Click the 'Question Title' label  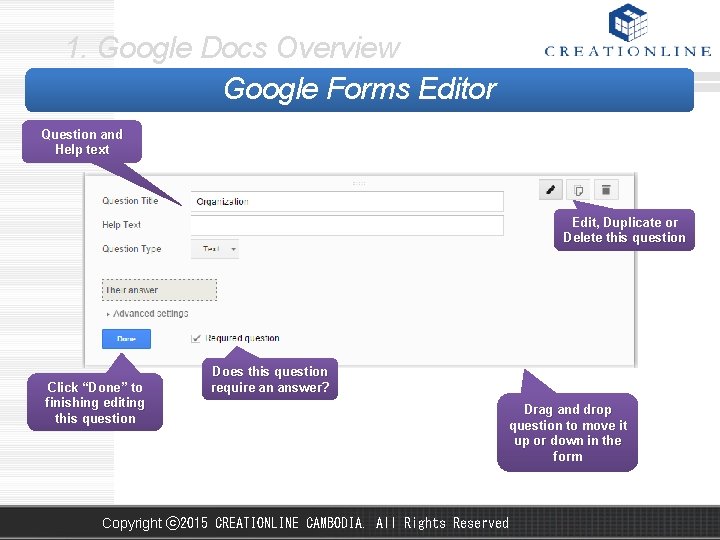[x=130, y=201]
